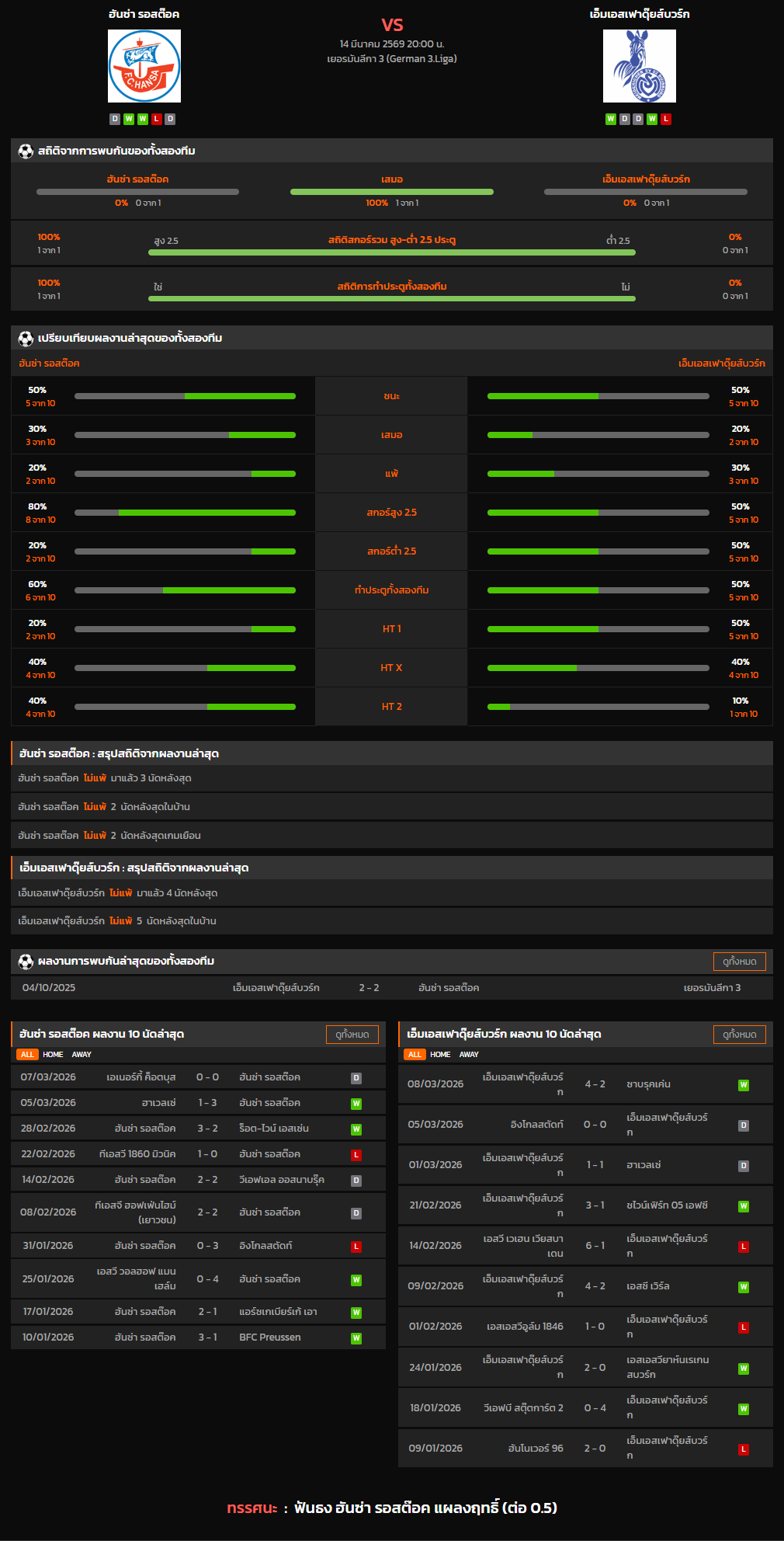This screenshot has width=784, height=1541.
Task: Click red L badge under MSV Duisburg logo
Action: tap(666, 119)
